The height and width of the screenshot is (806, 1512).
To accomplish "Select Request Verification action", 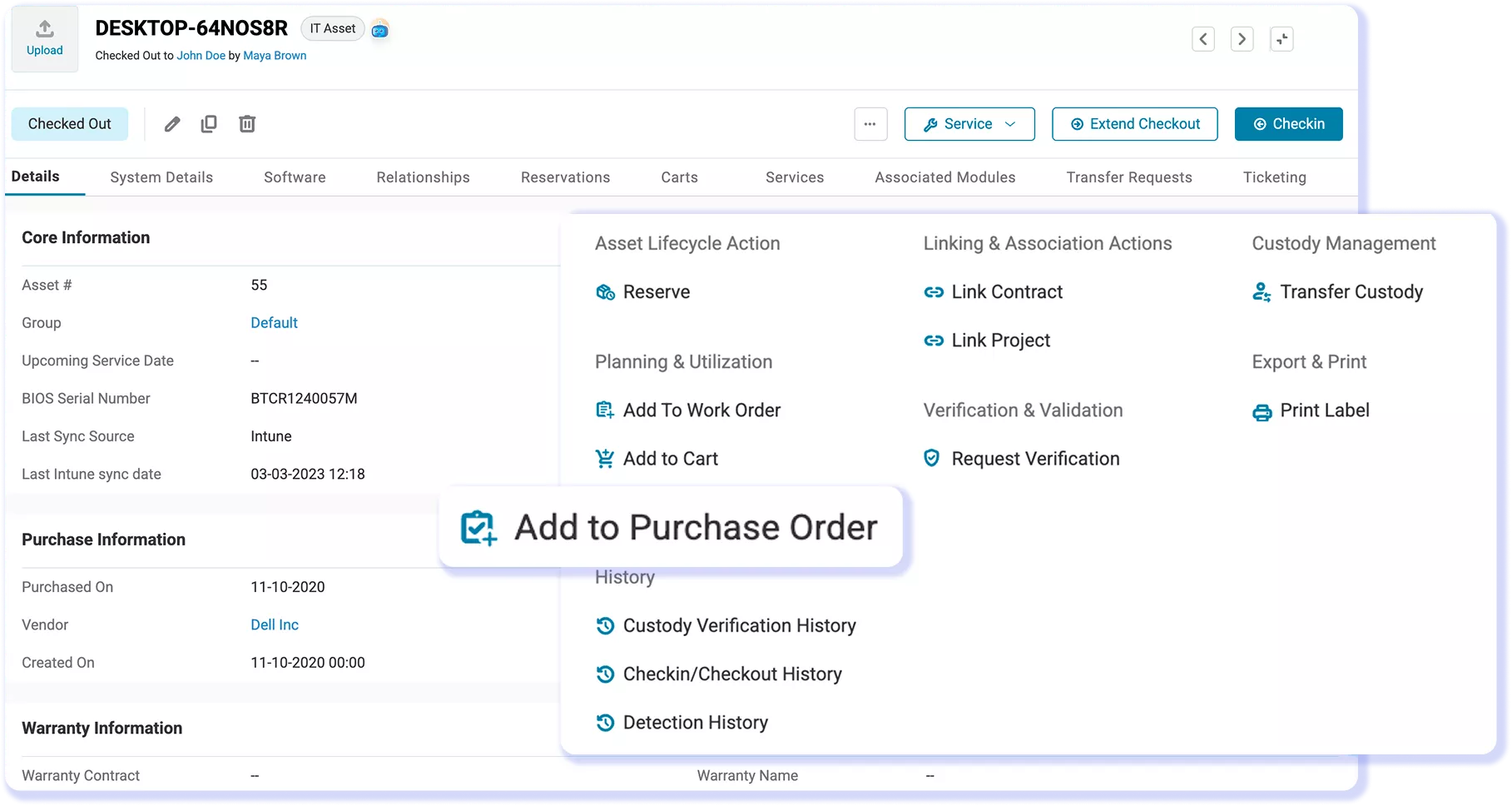I will coord(1022,459).
